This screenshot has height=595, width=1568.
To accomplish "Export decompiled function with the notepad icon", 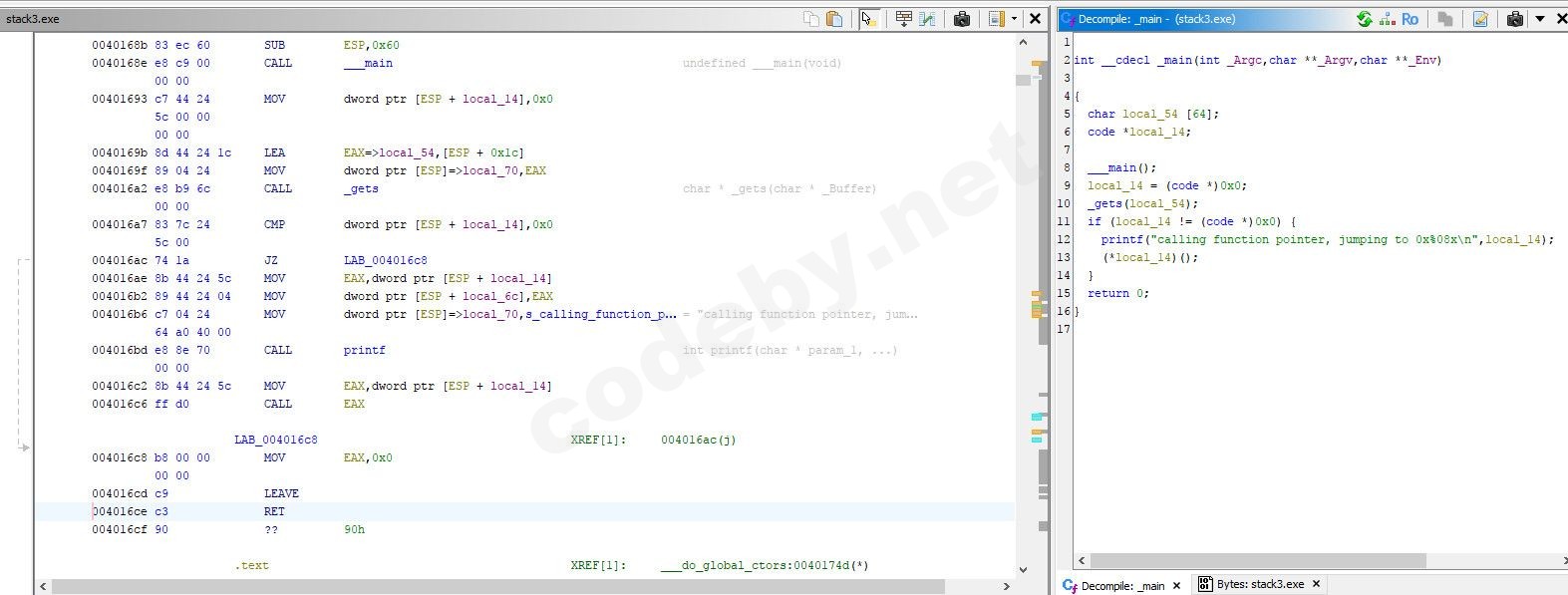I will pos(1480,19).
